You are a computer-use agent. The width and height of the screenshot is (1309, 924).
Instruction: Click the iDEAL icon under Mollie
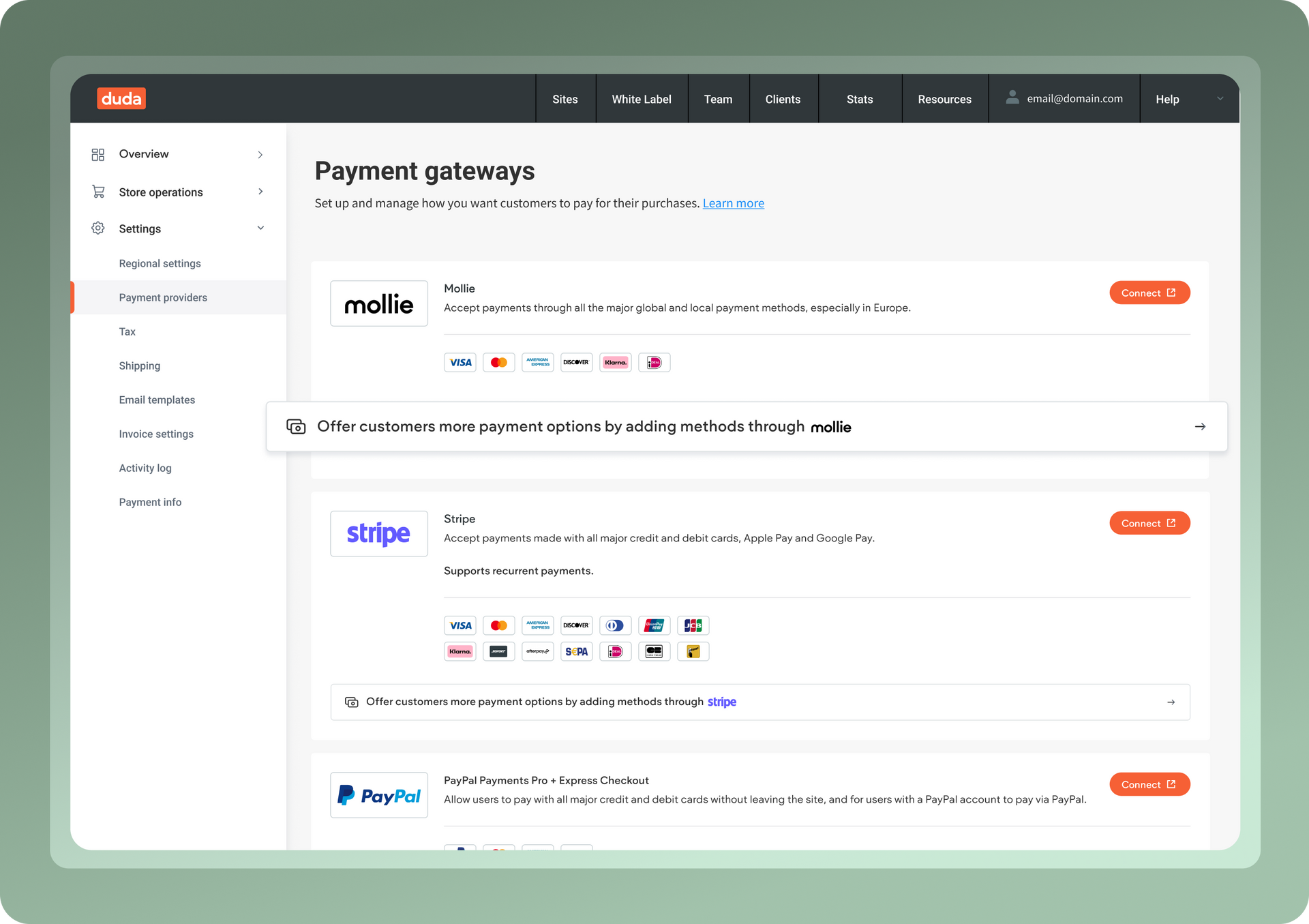pyautogui.click(x=654, y=363)
